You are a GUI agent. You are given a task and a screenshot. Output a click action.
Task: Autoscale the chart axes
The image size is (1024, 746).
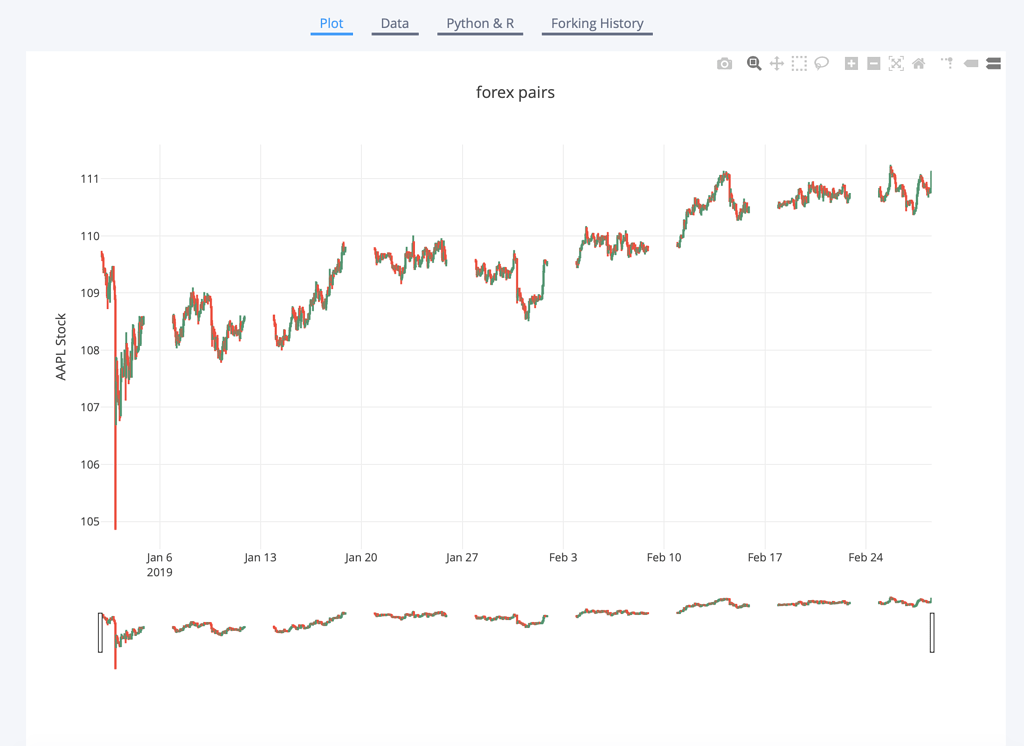[x=895, y=63]
